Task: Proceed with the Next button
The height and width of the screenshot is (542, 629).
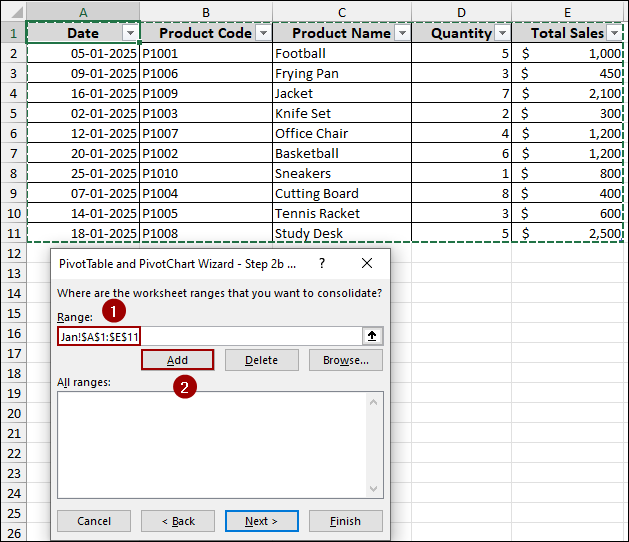Action: tap(262, 521)
